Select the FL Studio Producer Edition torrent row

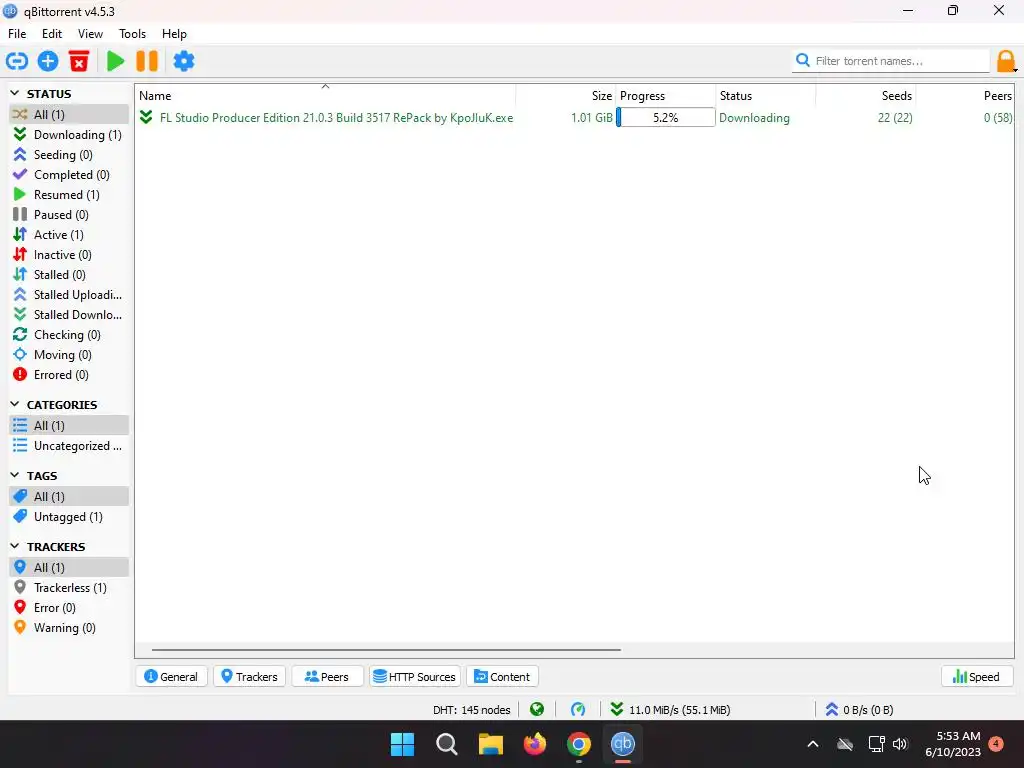pyautogui.click(x=575, y=118)
